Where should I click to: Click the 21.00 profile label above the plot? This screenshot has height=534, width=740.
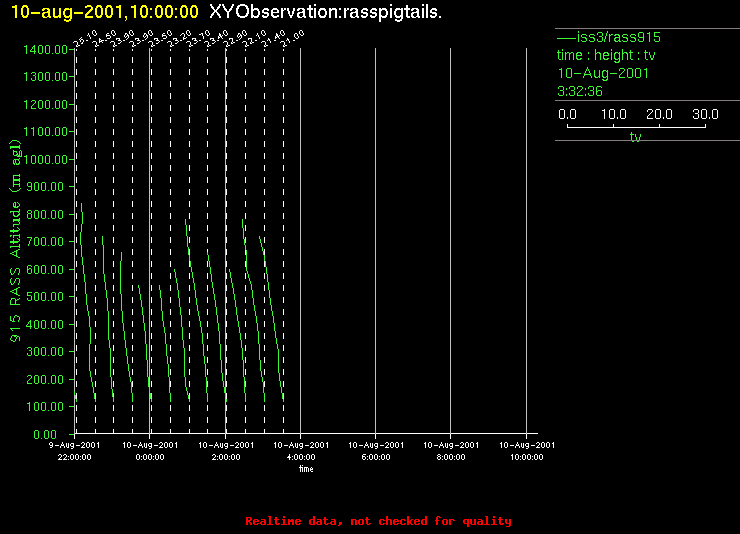(293, 39)
